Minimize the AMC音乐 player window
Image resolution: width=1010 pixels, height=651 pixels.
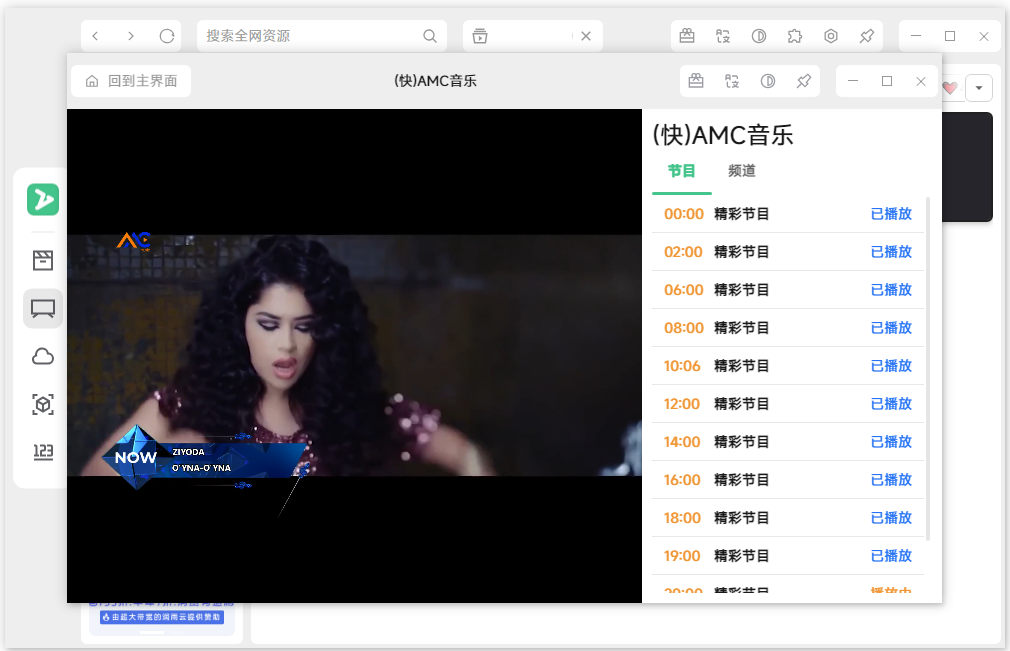853,81
